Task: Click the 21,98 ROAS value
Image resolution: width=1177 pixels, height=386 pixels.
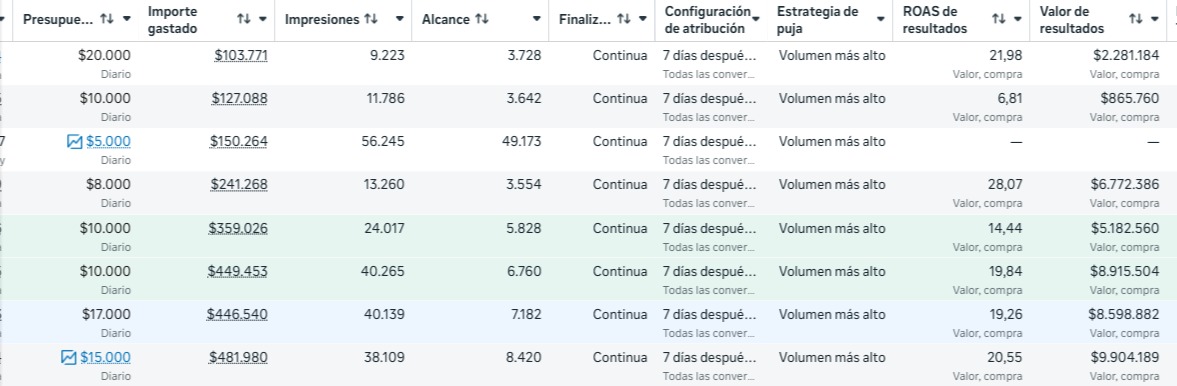Action: 1007,55
